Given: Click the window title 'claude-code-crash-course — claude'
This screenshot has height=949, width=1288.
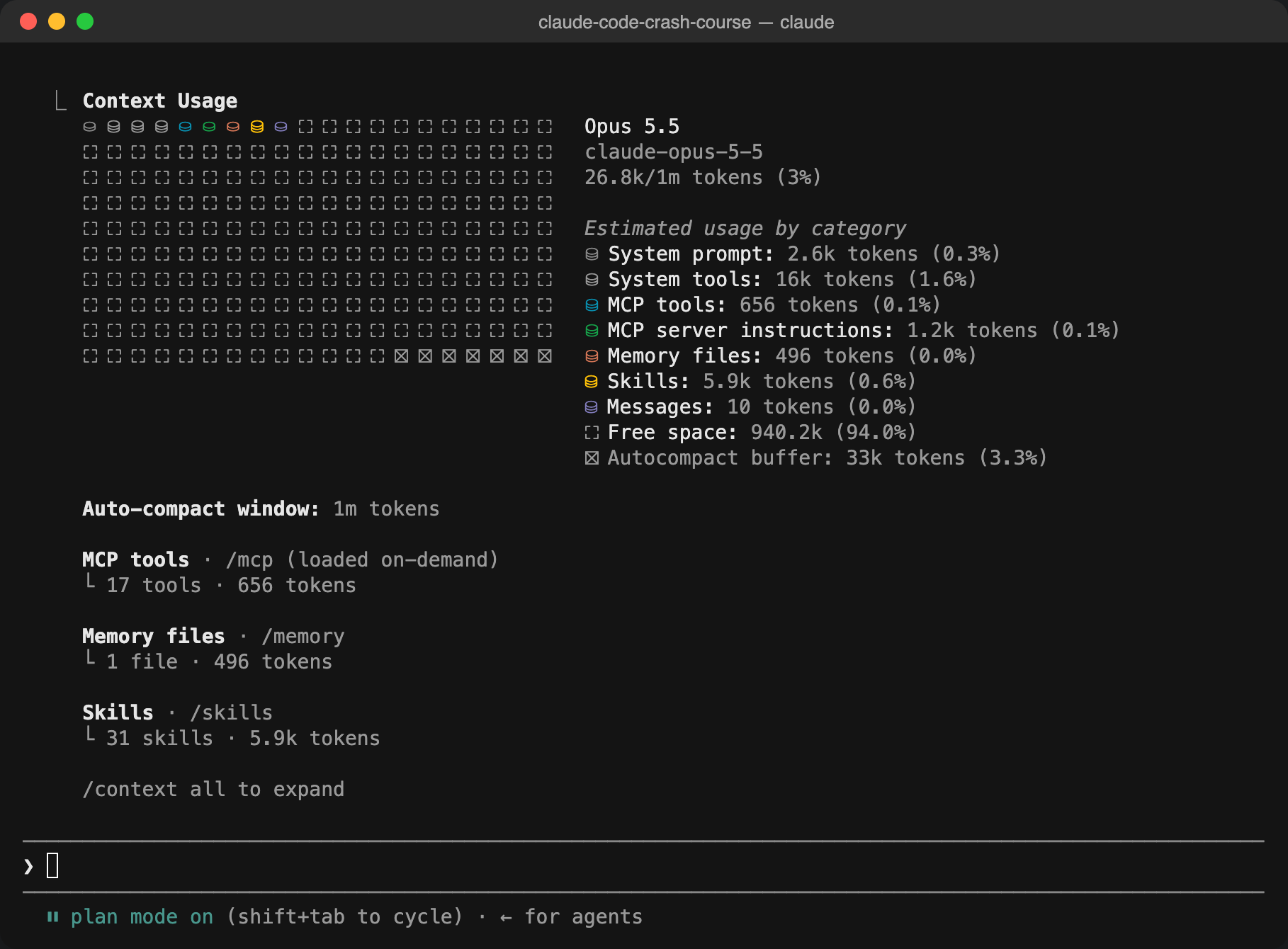Looking at the screenshot, I should coord(686,23).
